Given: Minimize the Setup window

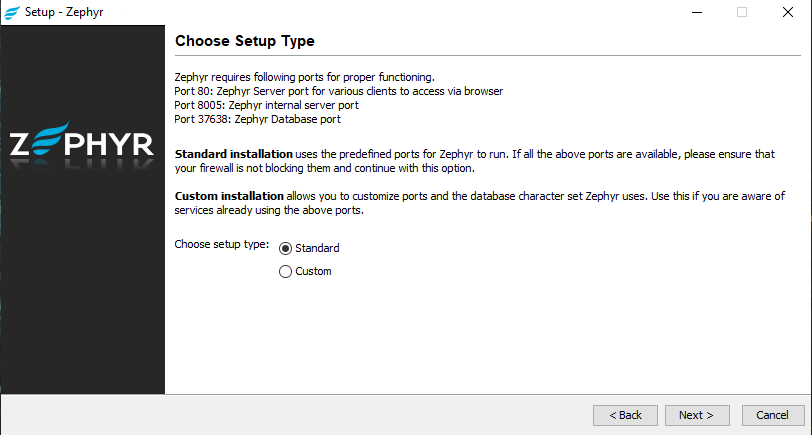Looking at the screenshot, I should pyautogui.click(x=693, y=12).
